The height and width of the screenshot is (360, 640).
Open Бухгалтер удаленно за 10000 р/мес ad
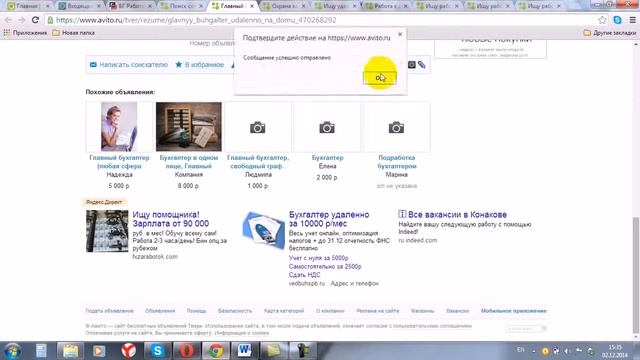coord(329,219)
